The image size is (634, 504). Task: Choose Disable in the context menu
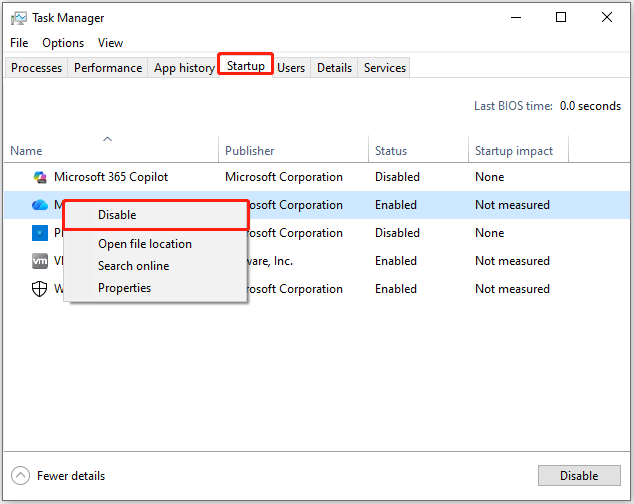pyautogui.click(x=156, y=215)
